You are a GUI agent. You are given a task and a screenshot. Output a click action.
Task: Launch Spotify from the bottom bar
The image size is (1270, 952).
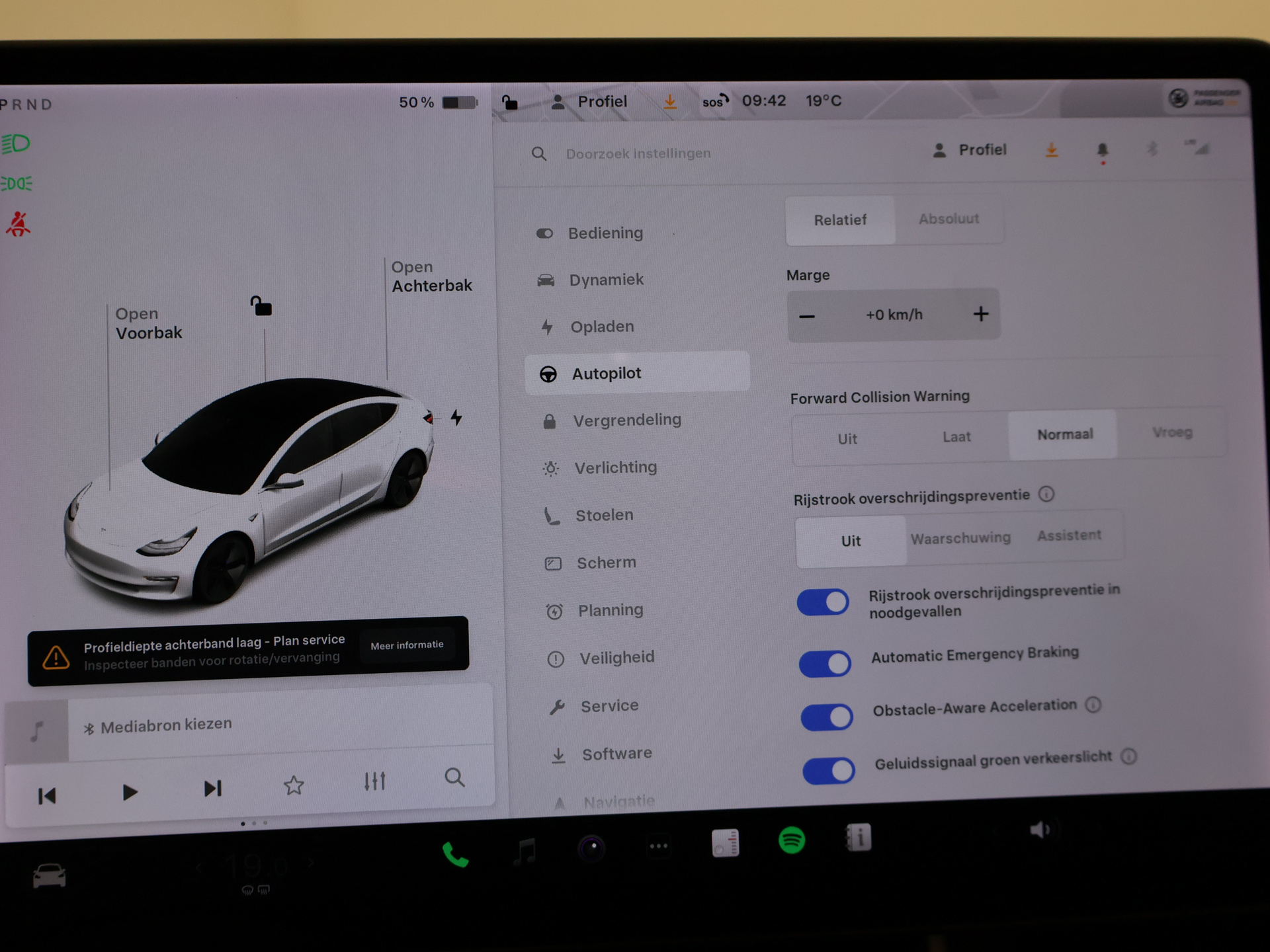792,840
